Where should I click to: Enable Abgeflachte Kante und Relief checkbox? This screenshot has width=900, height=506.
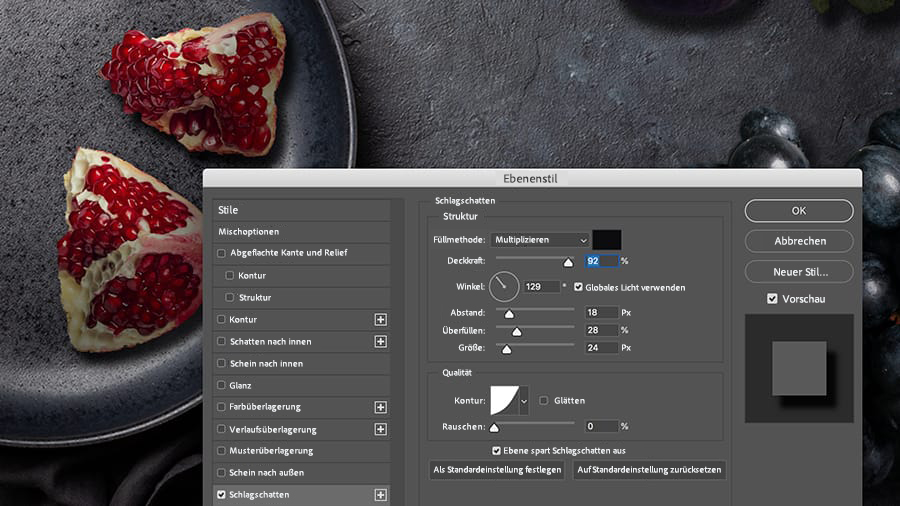pyautogui.click(x=222, y=253)
